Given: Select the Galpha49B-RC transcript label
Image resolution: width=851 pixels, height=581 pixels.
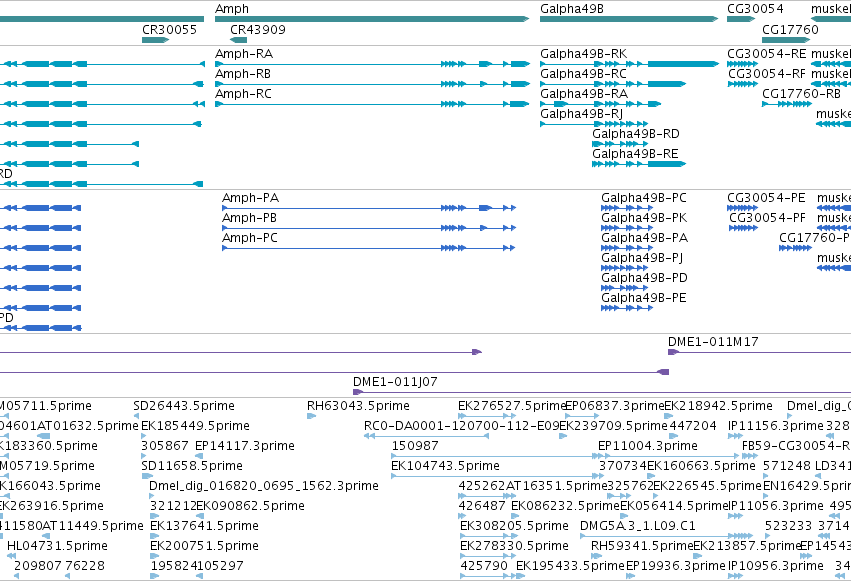Looking at the screenshot, I should [x=583, y=74].
